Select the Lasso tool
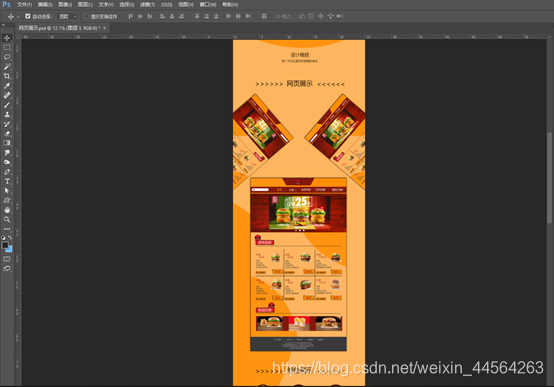554x387 pixels. point(7,57)
